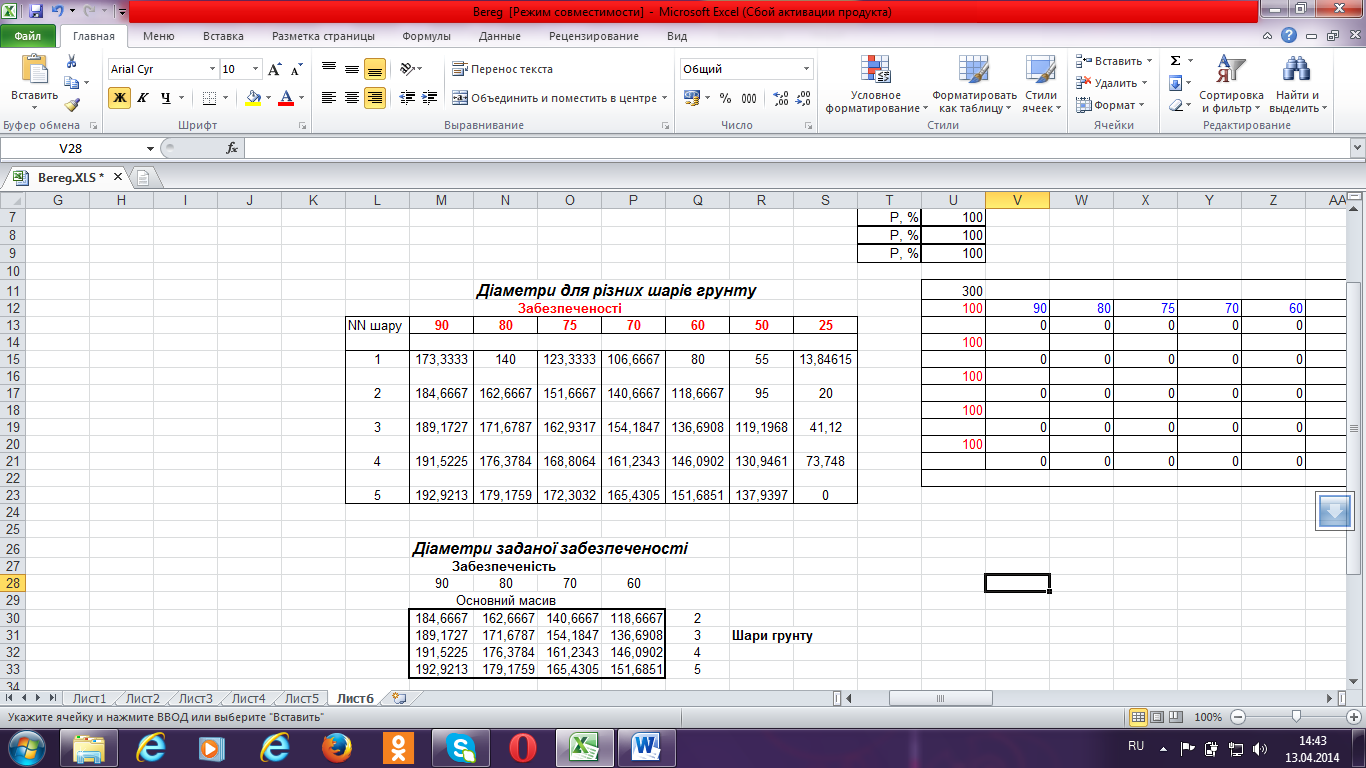
Task: Open Сортировка и фильтр dropdown
Action: 1232,84
